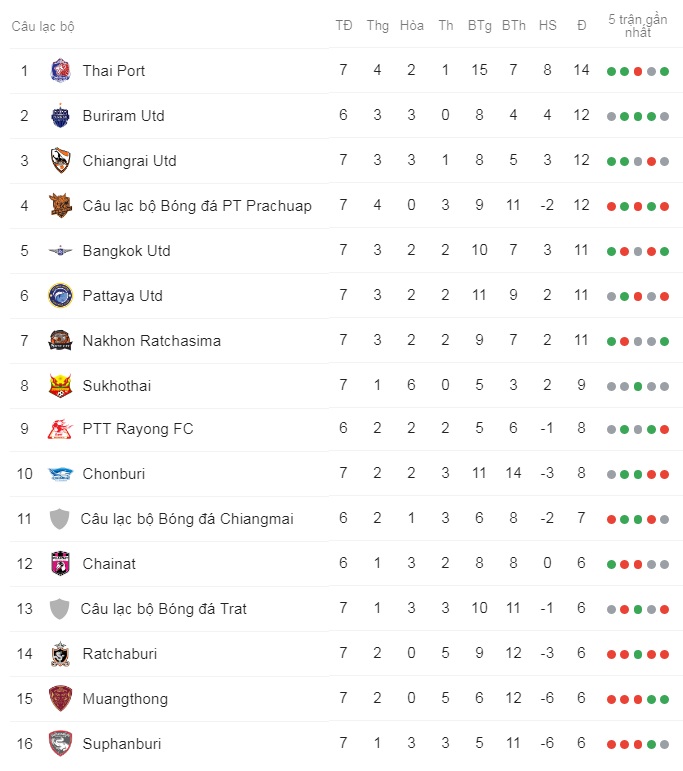Screen dimensions: 683x771
Task: Click the Pattaya Utd round emblem
Action: point(60,296)
